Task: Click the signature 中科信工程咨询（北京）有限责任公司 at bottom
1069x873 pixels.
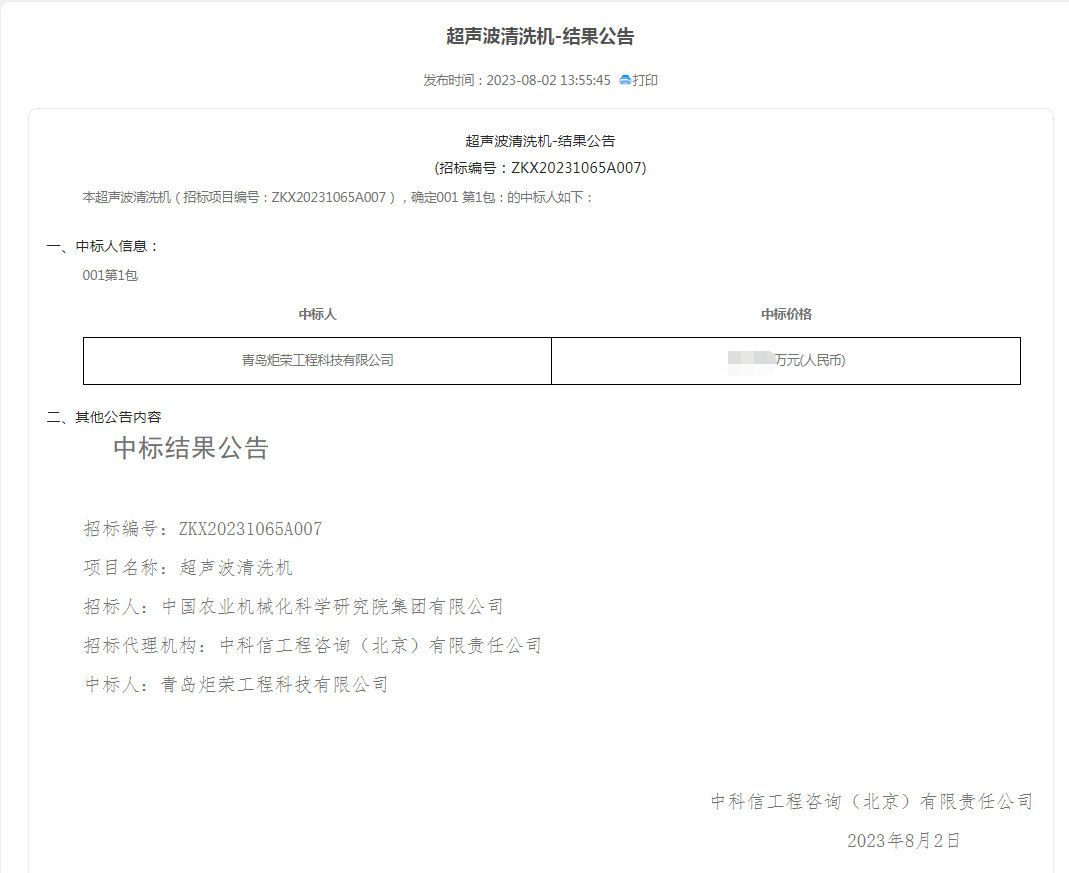Action: coord(872,801)
